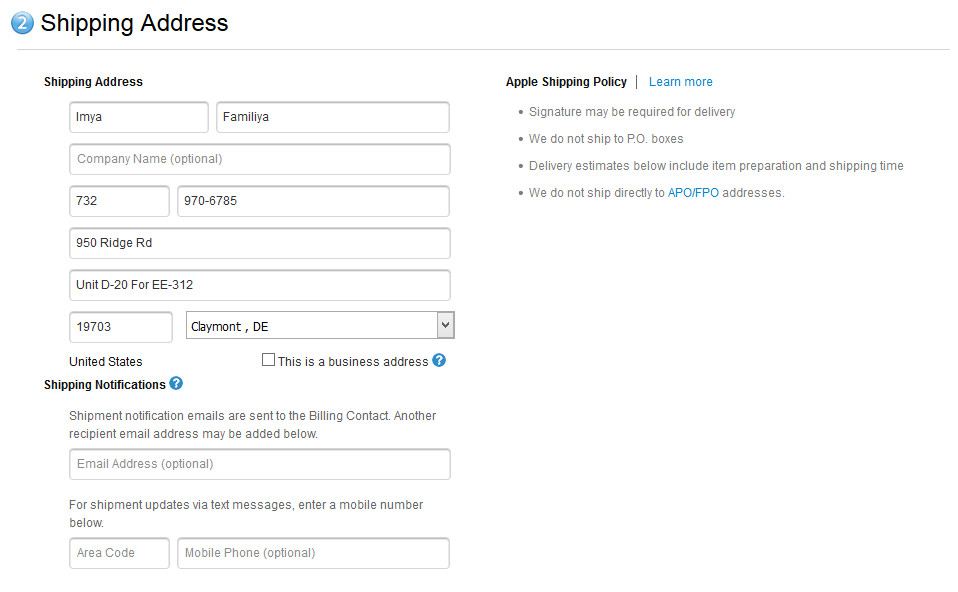
Task: Open help icon beside business address
Action: (x=439, y=360)
